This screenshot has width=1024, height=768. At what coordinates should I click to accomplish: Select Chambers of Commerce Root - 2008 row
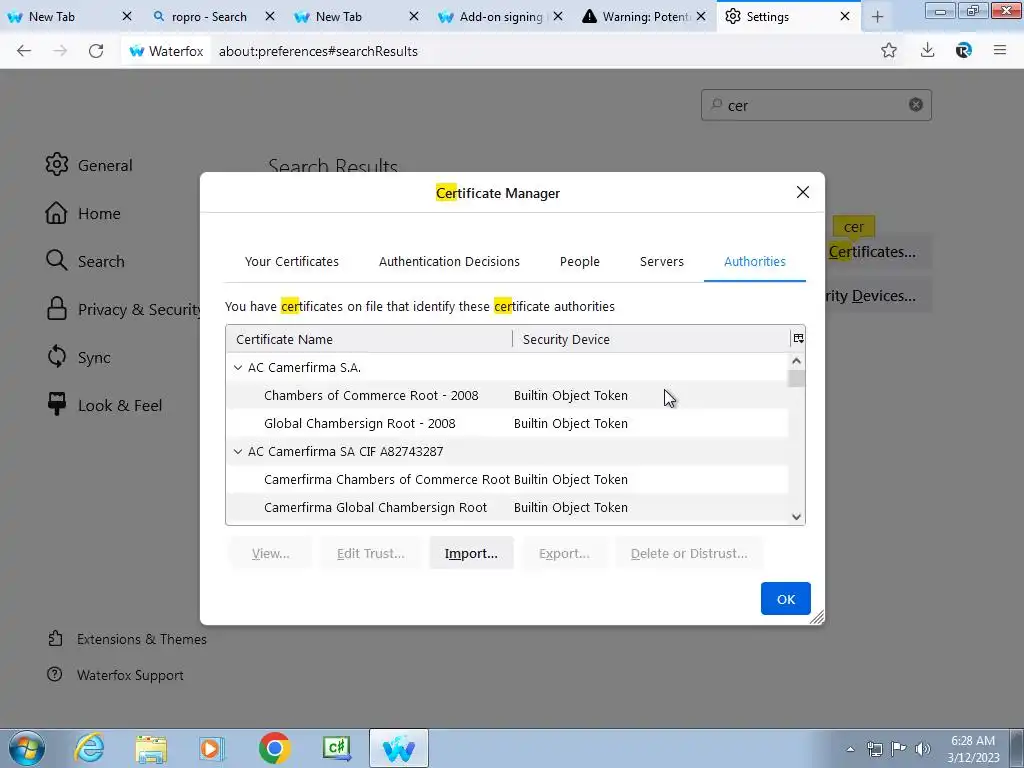pyautogui.click(x=507, y=396)
